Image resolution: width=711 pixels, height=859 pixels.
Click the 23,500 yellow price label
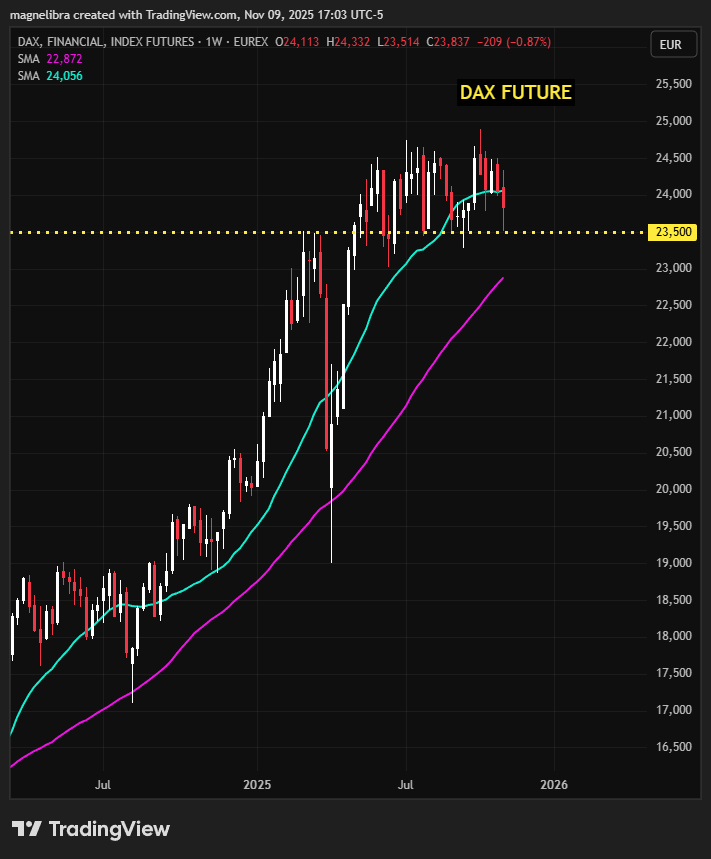tap(673, 232)
